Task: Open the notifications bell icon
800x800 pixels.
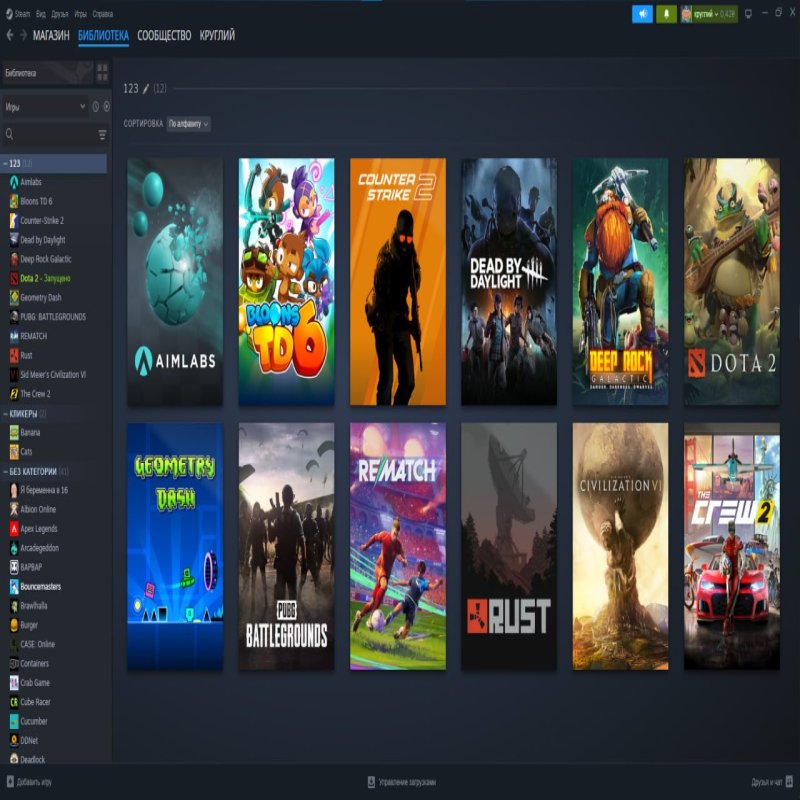Action: tap(668, 14)
